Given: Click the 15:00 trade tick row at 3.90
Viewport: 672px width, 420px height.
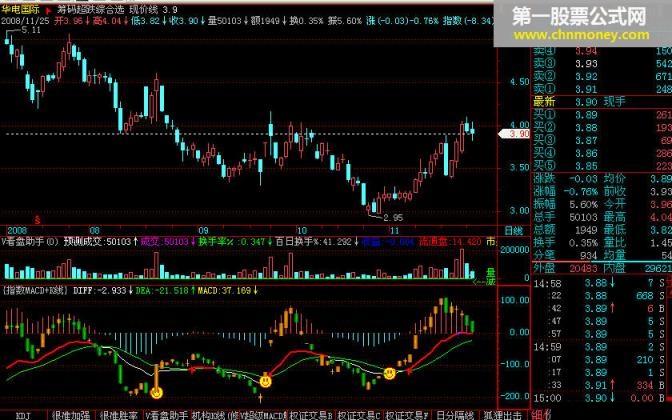Looking at the screenshot, I should tap(602, 398).
